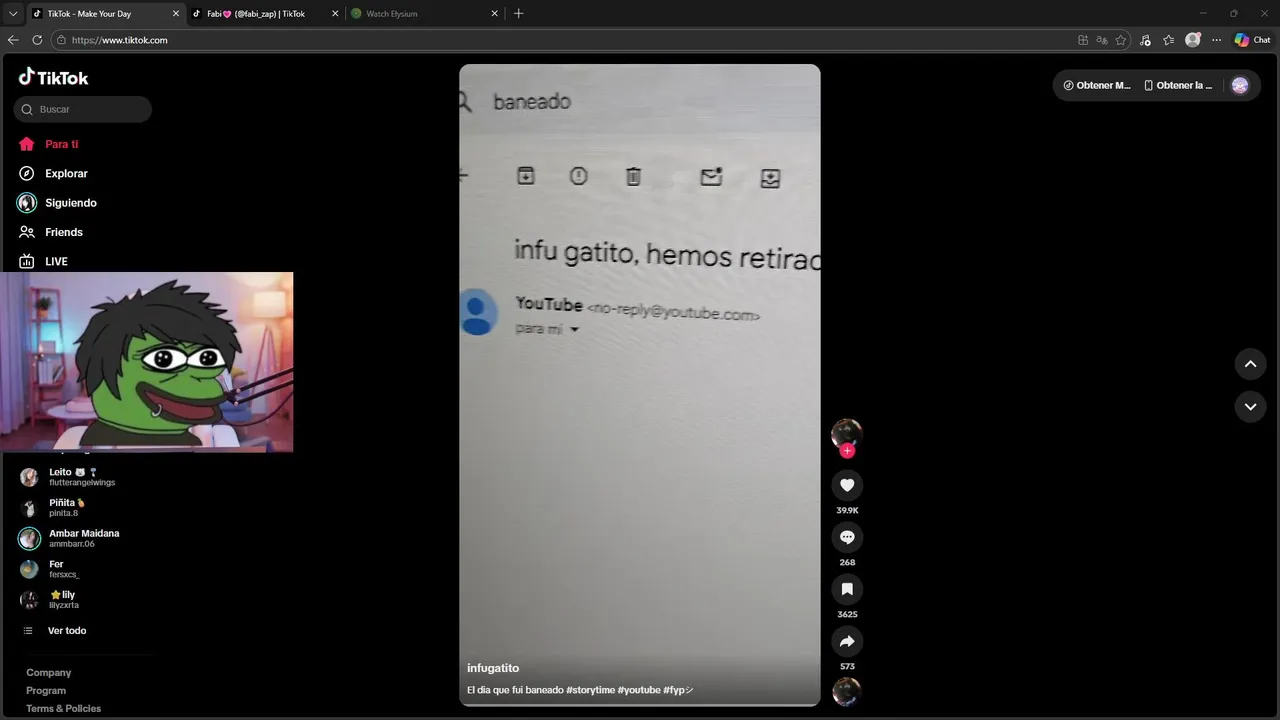Open browser settings and more menu
This screenshot has width=1280, height=720.
click(1216, 40)
